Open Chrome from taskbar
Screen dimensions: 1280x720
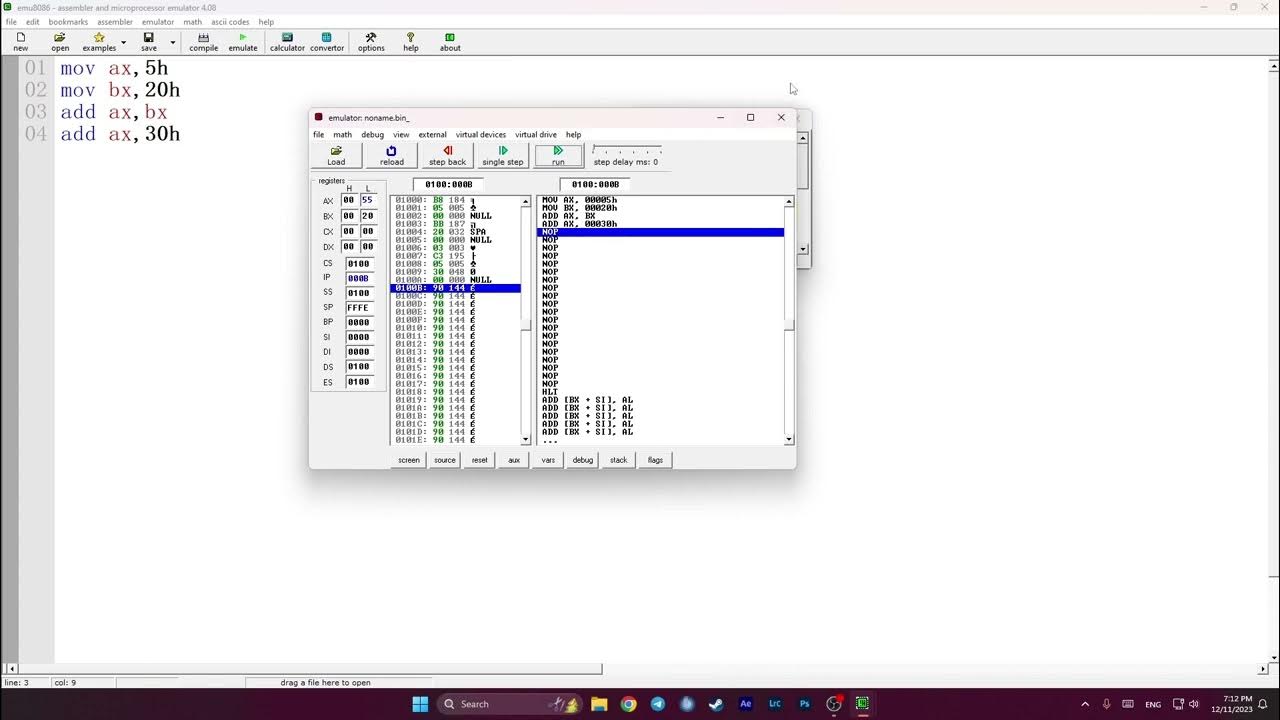(628, 704)
